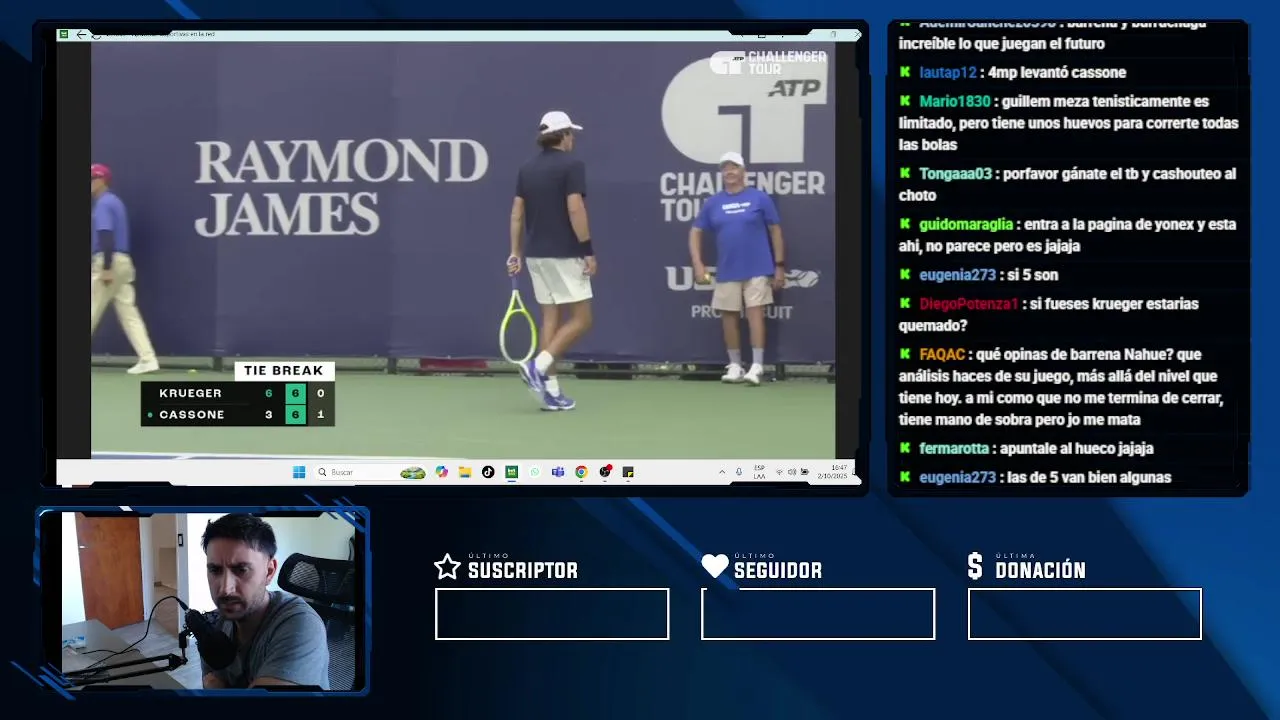
Task: Open the OBS Studio taskbar icon
Action: [605, 472]
